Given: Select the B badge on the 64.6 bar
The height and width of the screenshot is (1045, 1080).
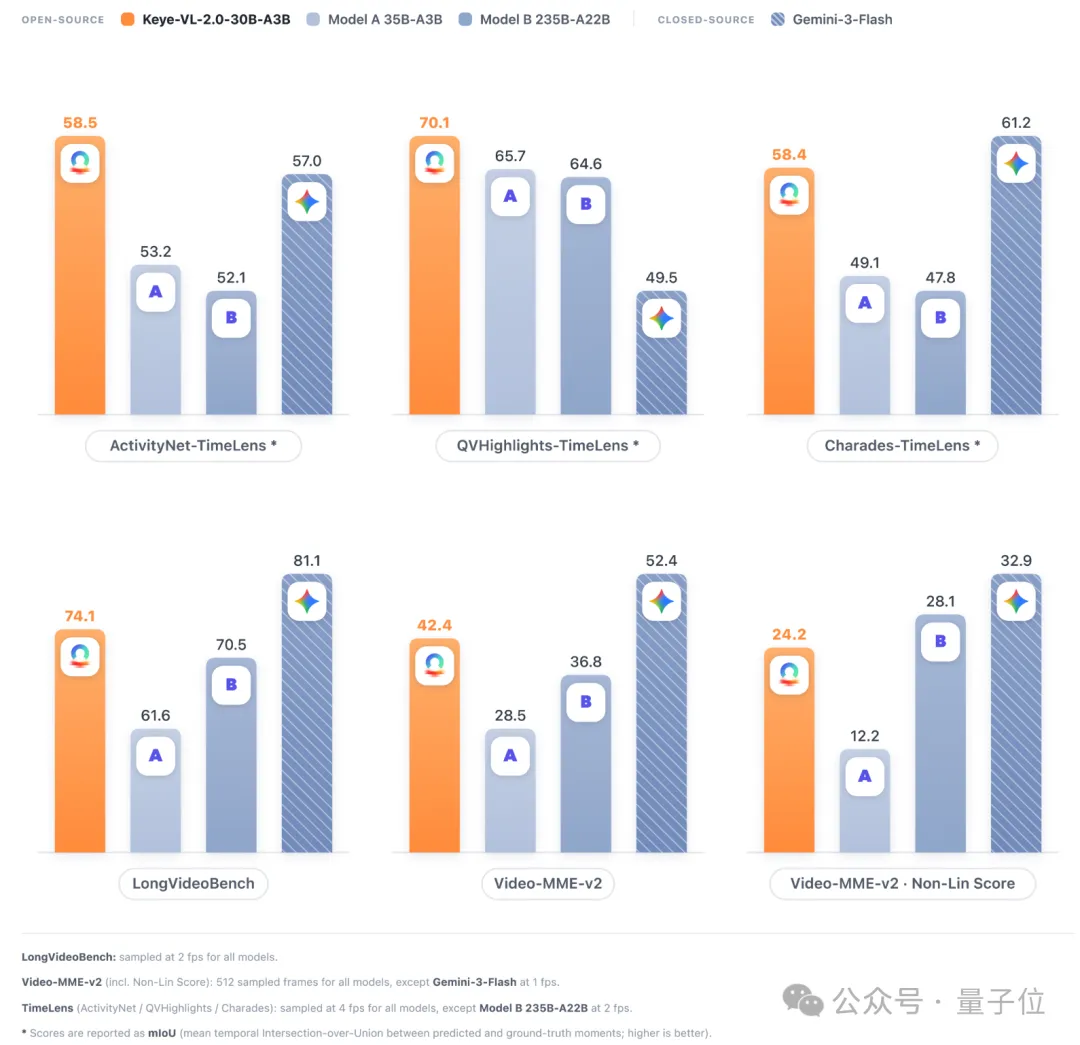Looking at the screenshot, I should click(585, 205).
